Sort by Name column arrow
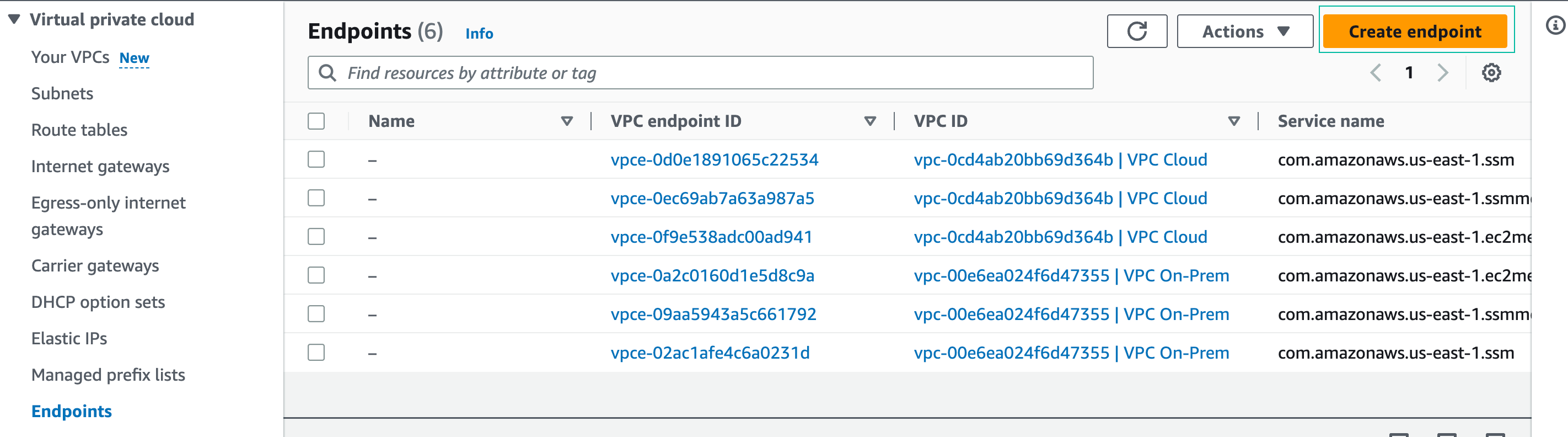Image resolution: width=1568 pixels, height=437 pixels. pos(566,121)
